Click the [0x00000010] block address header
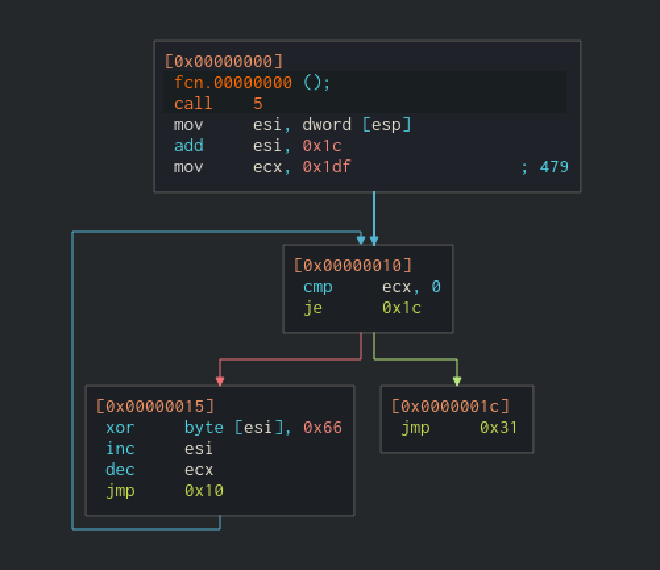This screenshot has height=570, width=660. coord(352,265)
